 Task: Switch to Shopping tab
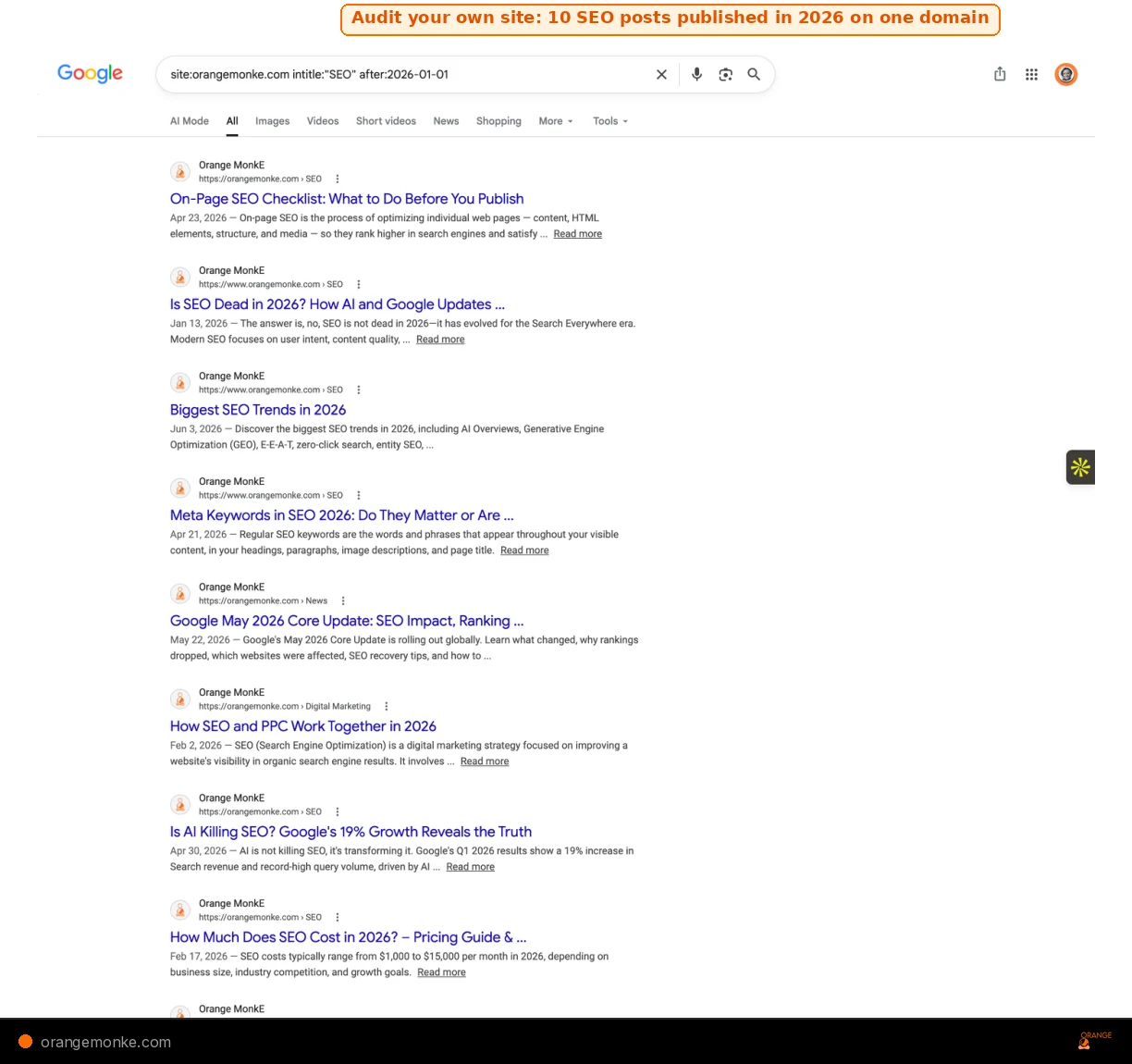pyautogui.click(x=498, y=121)
